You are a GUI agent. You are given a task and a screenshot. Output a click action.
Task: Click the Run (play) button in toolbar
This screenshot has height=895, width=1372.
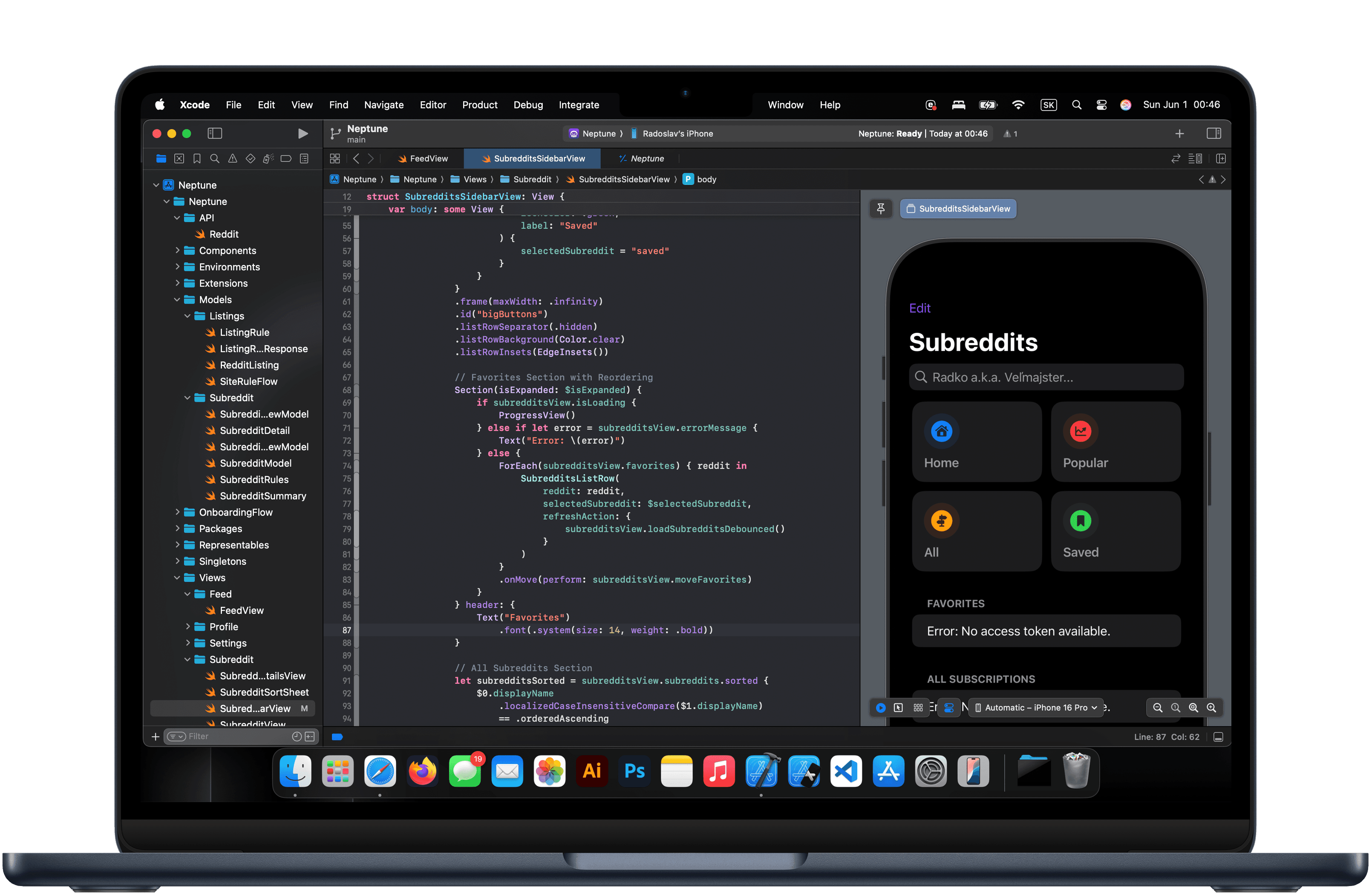303,134
